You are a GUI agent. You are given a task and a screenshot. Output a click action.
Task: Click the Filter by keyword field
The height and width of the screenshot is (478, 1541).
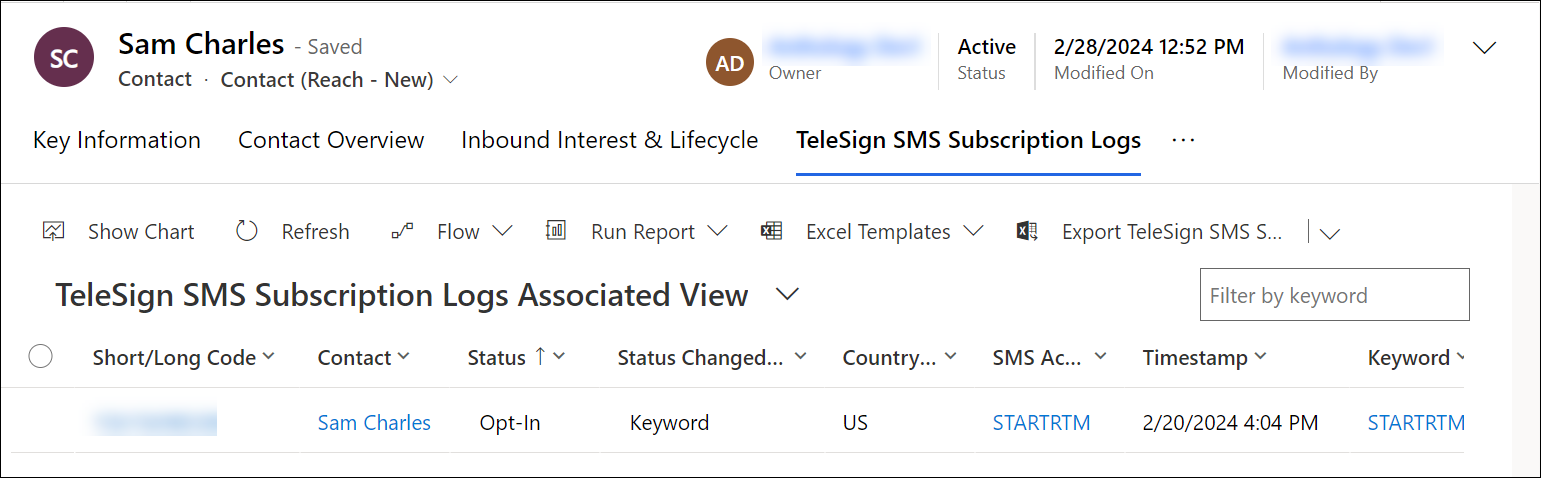click(x=1334, y=295)
